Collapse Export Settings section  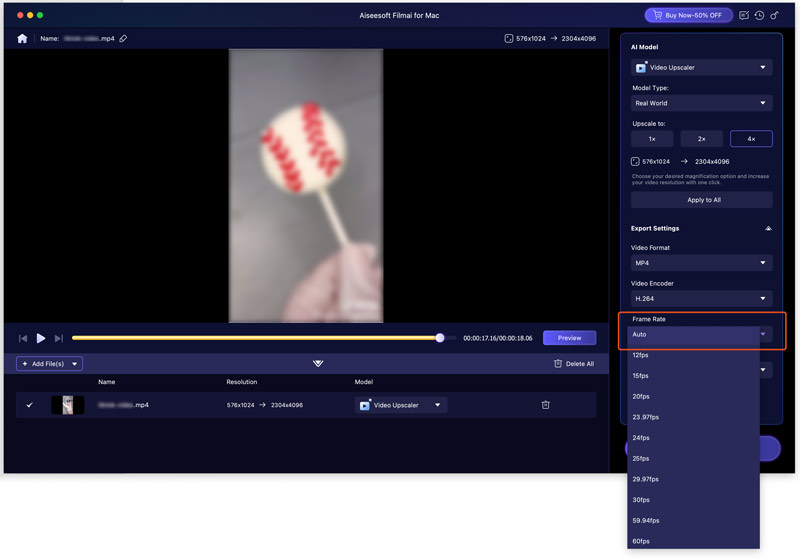click(x=768, y=228)
